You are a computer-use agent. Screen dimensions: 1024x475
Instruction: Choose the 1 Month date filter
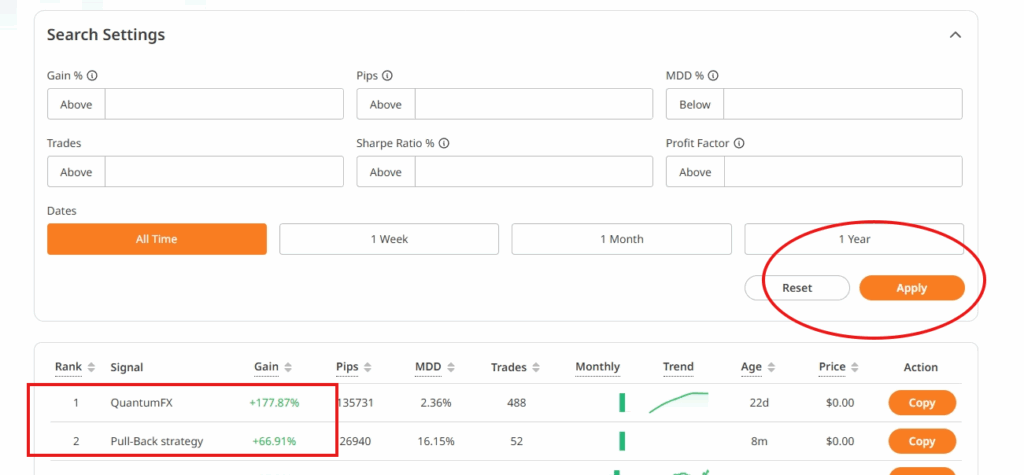click(x=621, y=239)
